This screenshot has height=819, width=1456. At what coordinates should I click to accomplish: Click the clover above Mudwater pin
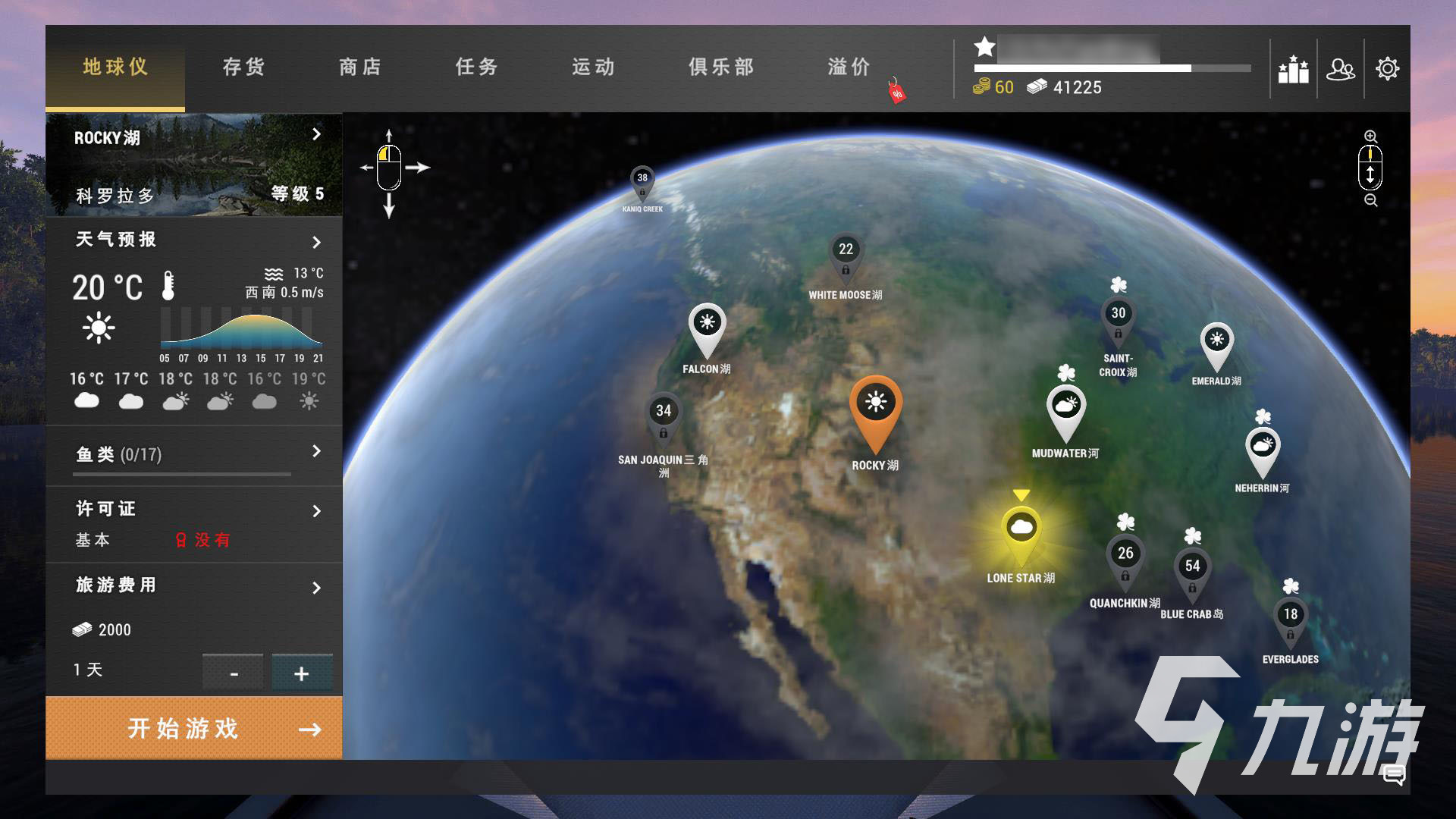[1066, 372]
